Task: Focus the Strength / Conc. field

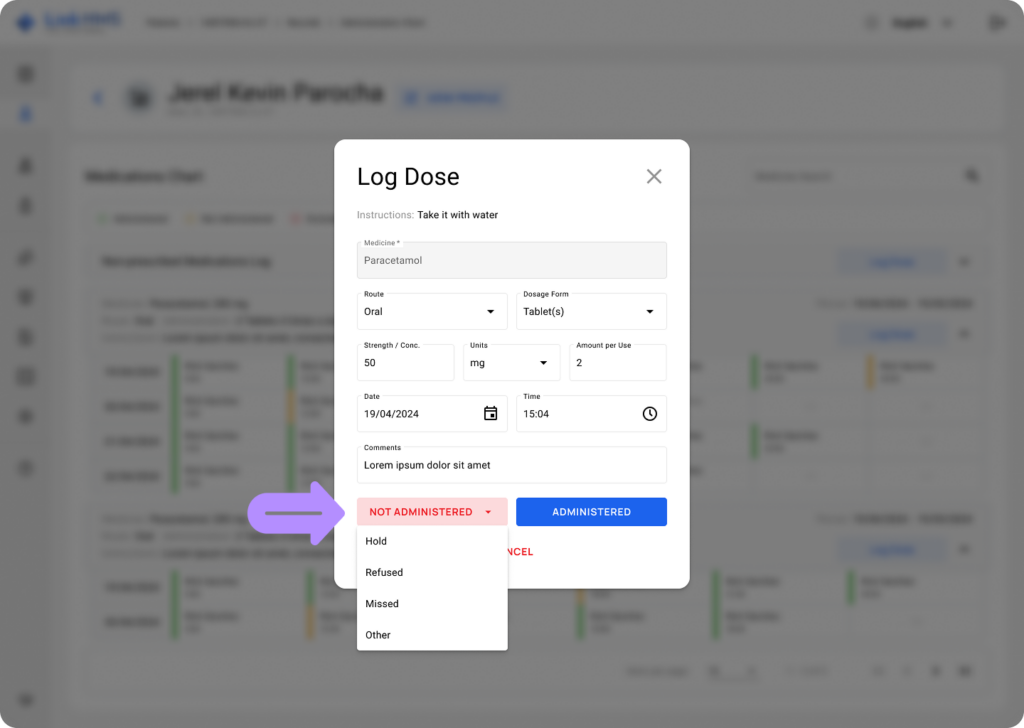Action: tap(405, 363)
